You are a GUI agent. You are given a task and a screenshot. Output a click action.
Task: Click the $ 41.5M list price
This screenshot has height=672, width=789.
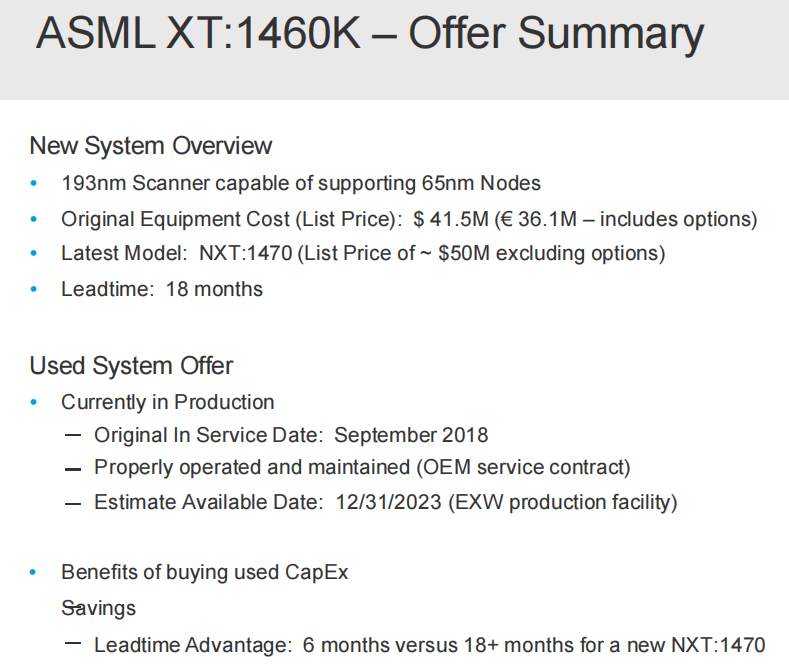click(x=450, y=218)
